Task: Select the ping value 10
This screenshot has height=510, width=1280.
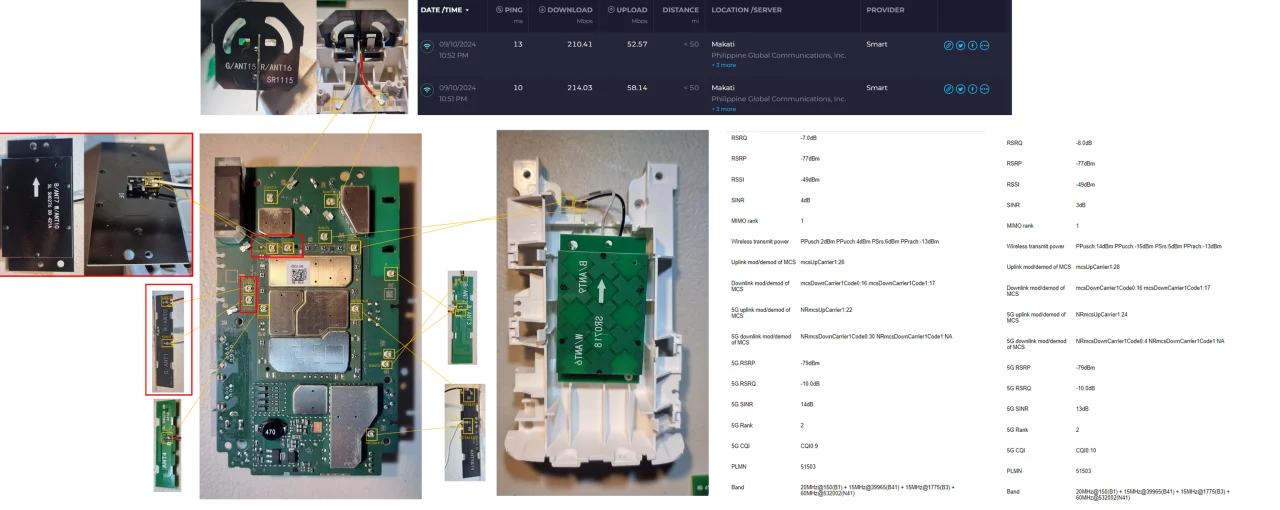Action: click(x=518, y=87)
